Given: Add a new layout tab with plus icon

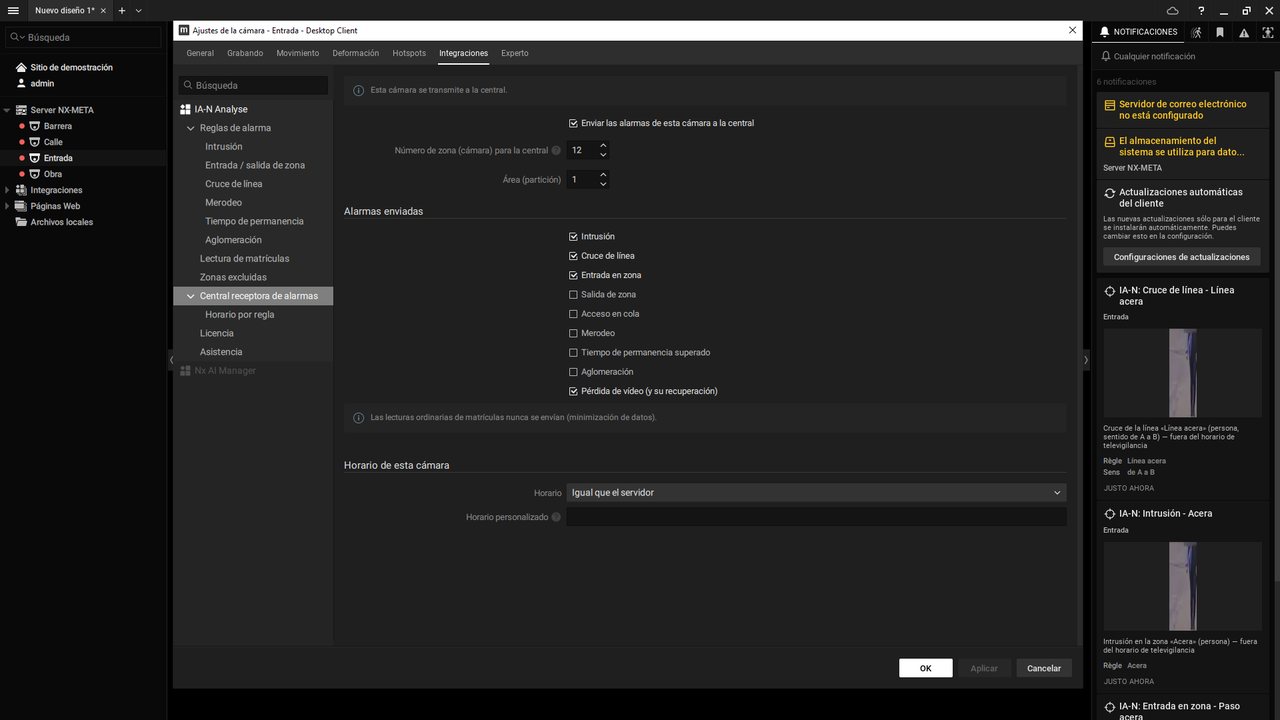Looking at the screenshot, I should tap(122, 10).
